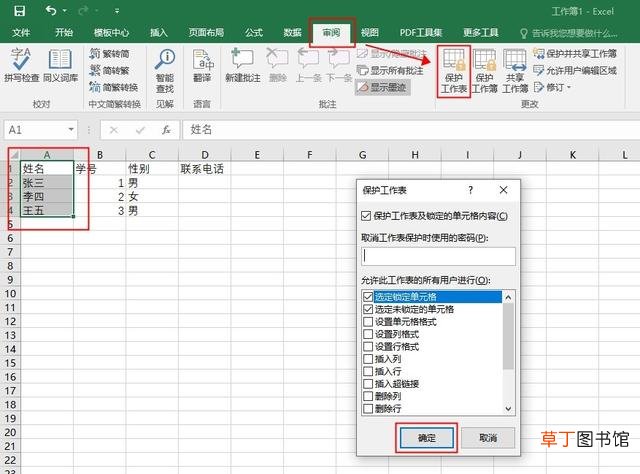Click the Name Box showing A1
This screenshot has height=474, width=640.
click(x=36, y=130)
